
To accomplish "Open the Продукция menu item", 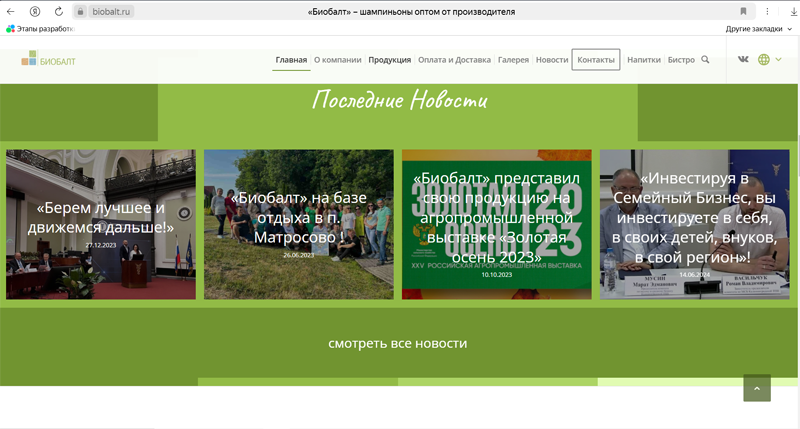I will (390, 60).
